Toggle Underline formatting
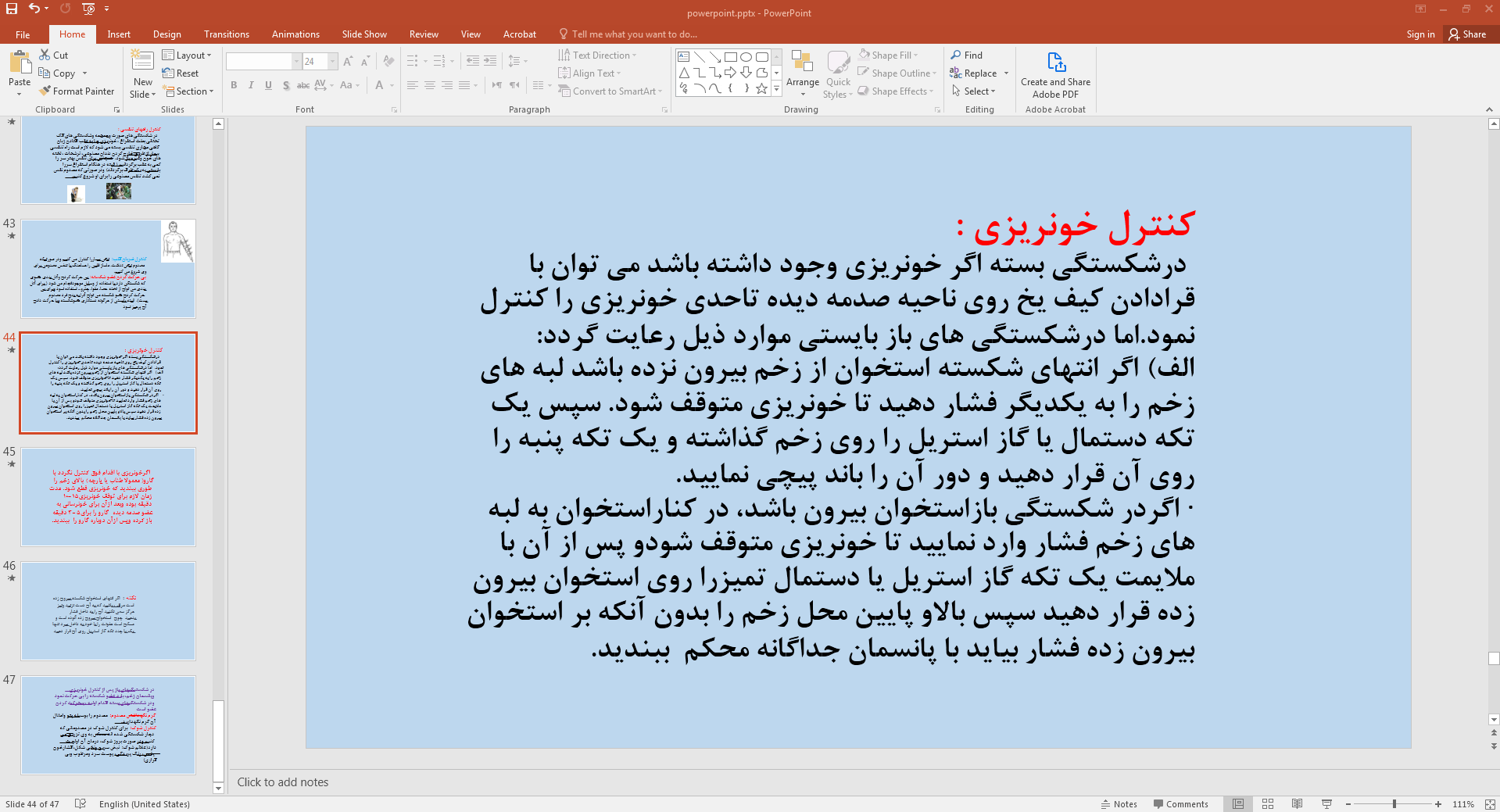Screen dimensions: 1500x812 click(x=268, y=85)
